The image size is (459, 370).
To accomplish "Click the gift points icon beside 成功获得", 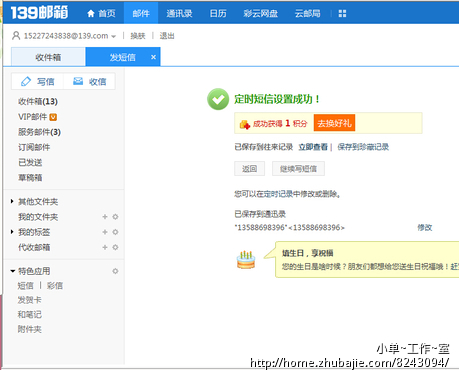I will tap(245, 124).
